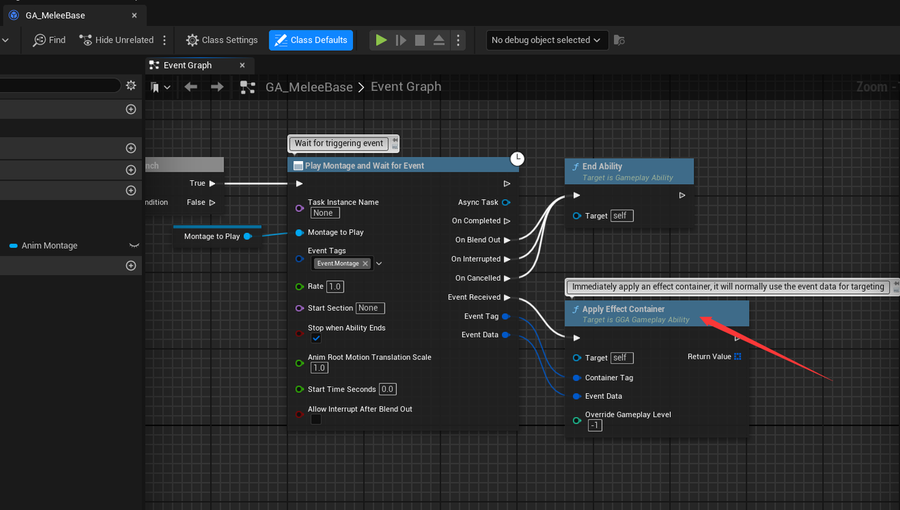Click the Branch True exec pin
Image resolution: width=900 pixels, height=510 pixels.
(212, 184)
